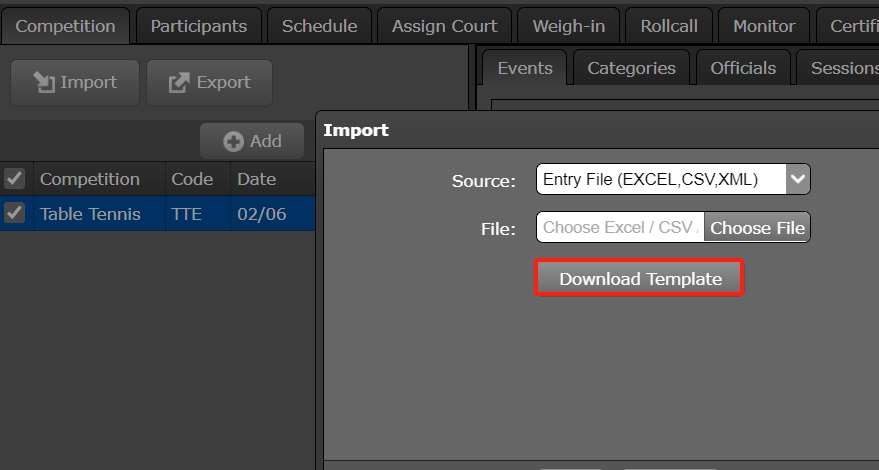Go to the Assign Court tab

[444, 26]
